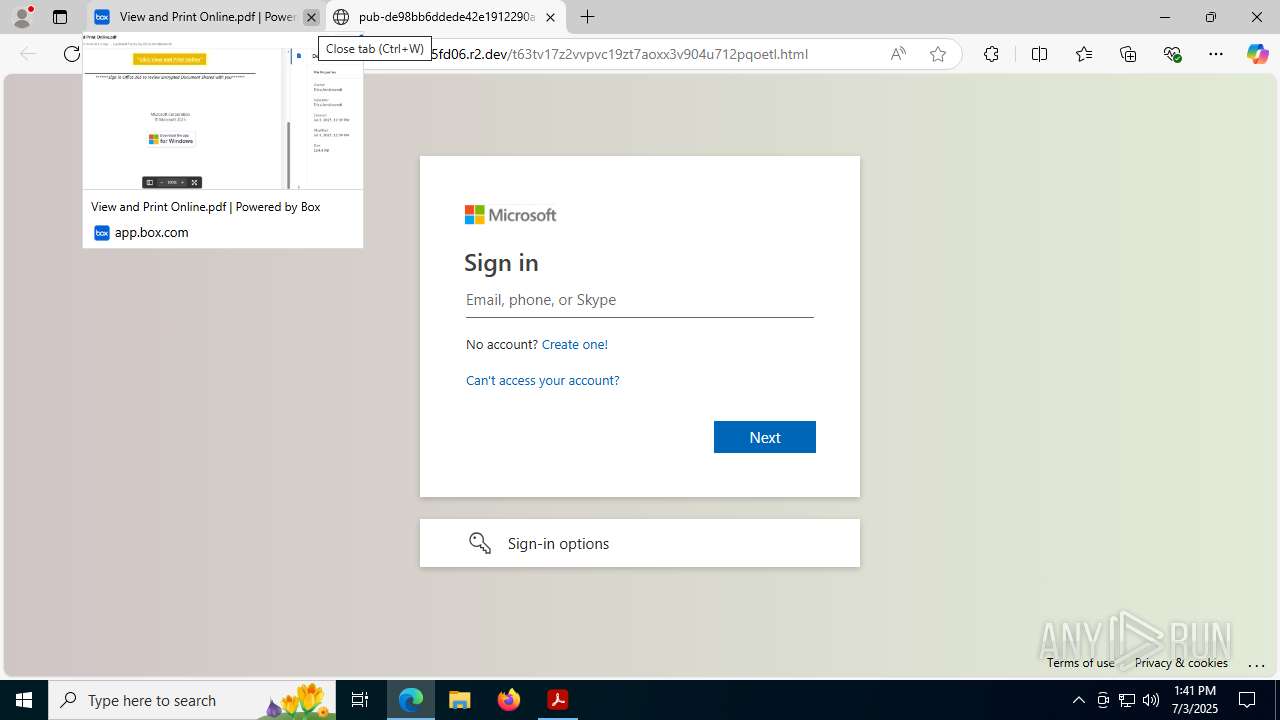Click the address bar URL
The height and width of the screenshot is (720, 1280).
618,54
